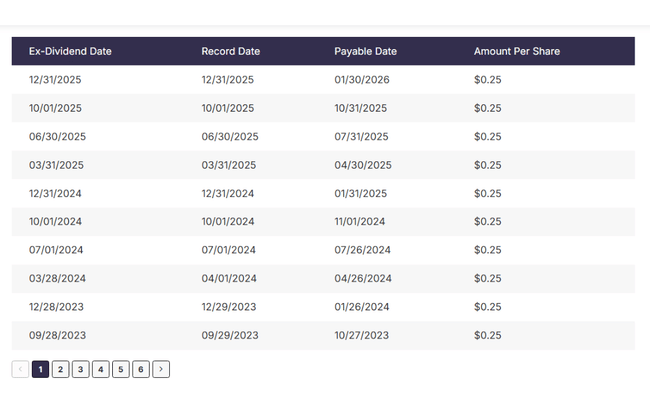650x411 pixels.
Task: Click the previous page left chevron
Action: point(20,369)
